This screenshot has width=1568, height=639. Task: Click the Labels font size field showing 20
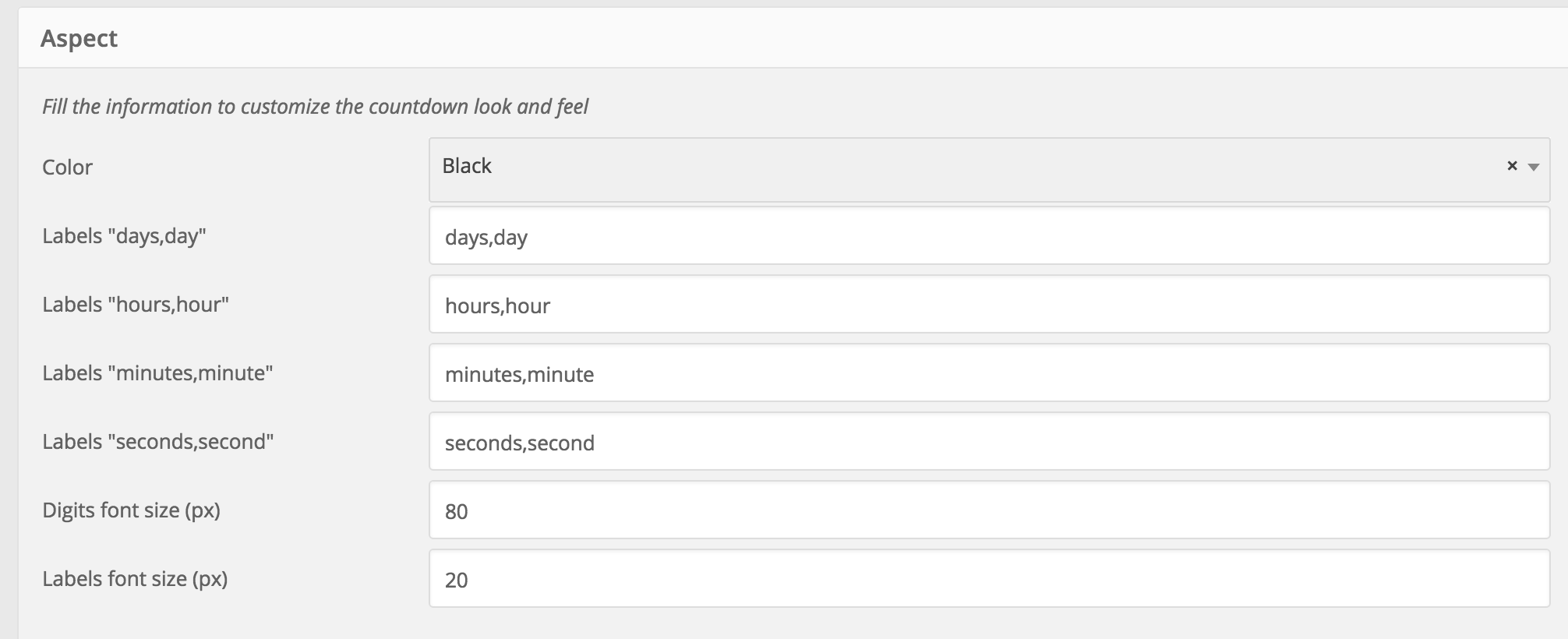coord(989,578)
